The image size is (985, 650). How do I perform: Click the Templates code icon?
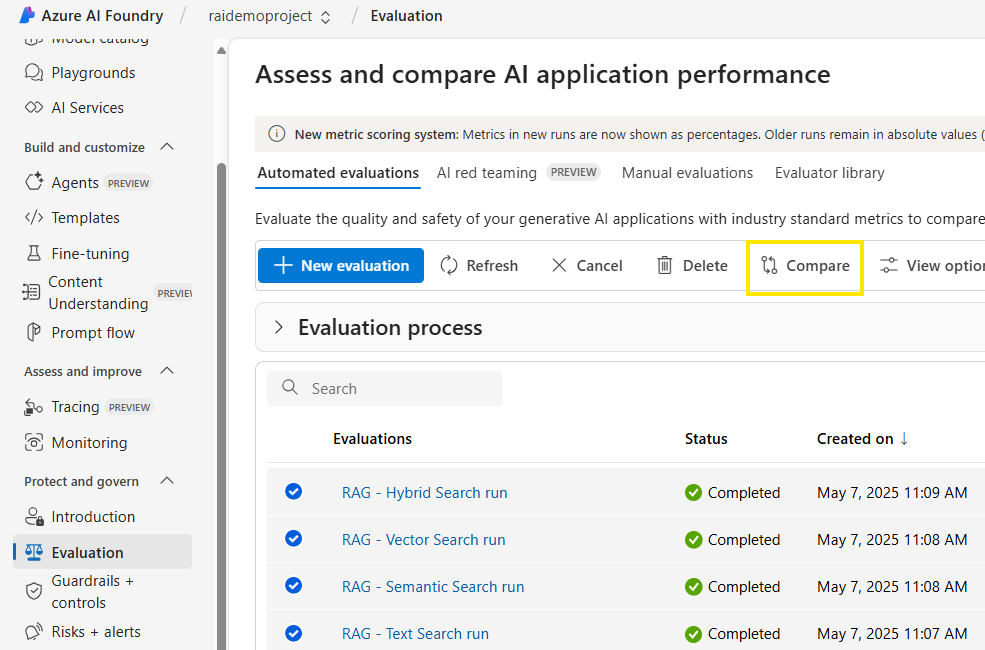click(34, 217)
